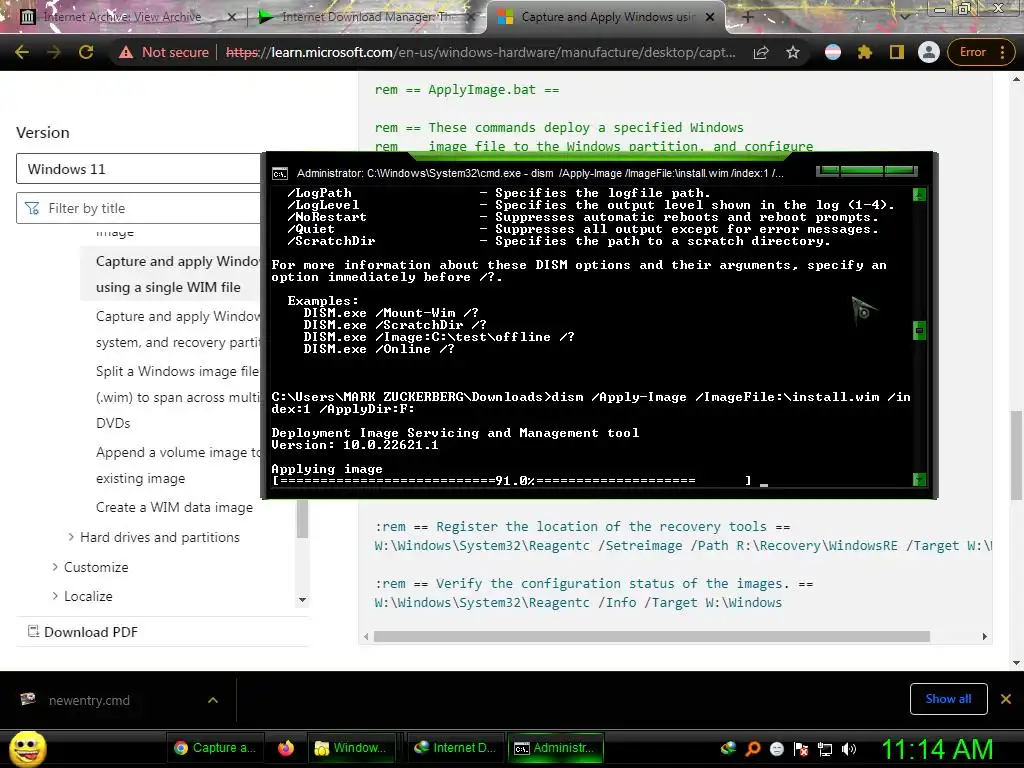
Task: Bookmark this page with the star
Action: pyautogui.click(x=793, y=52)
